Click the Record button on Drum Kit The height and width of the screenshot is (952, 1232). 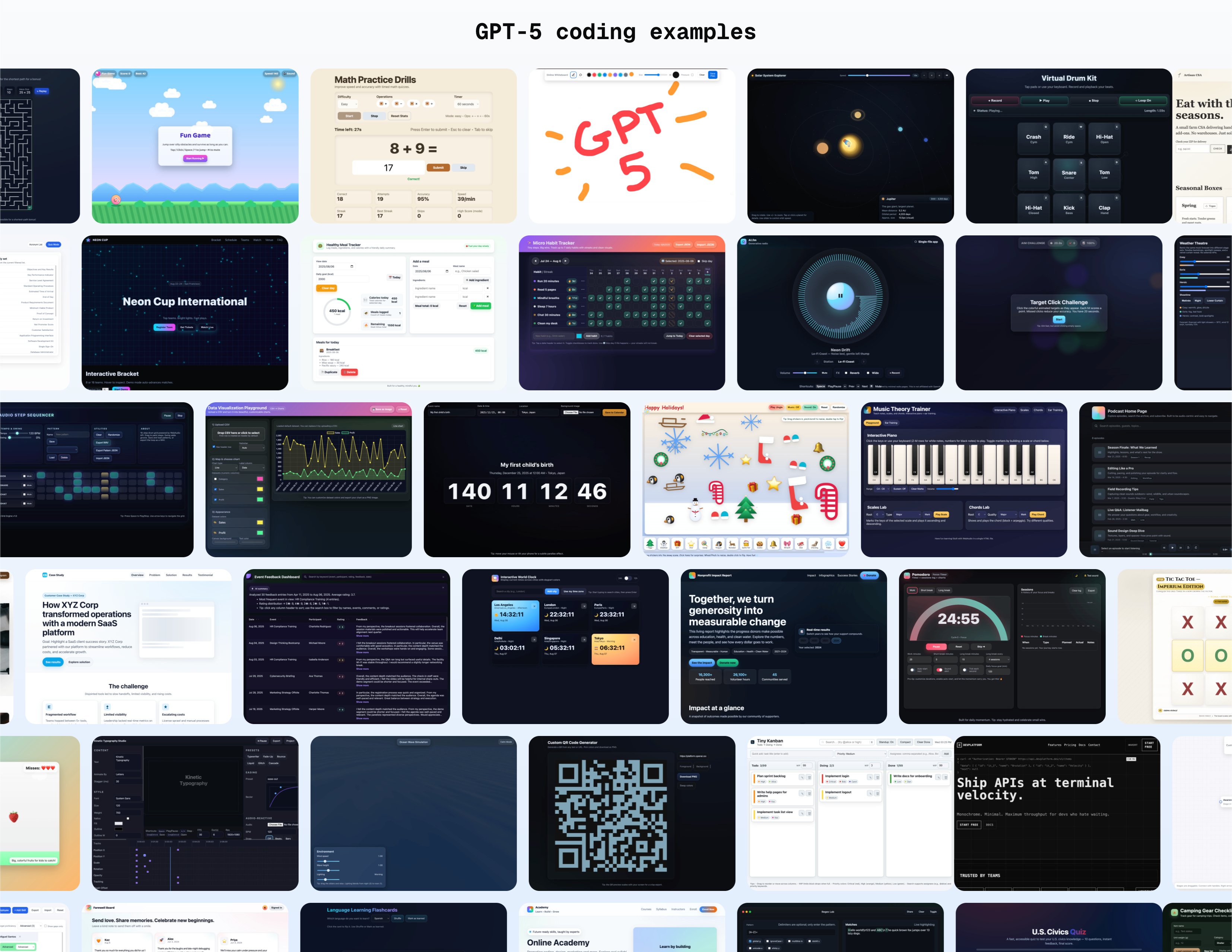(995, 101)
